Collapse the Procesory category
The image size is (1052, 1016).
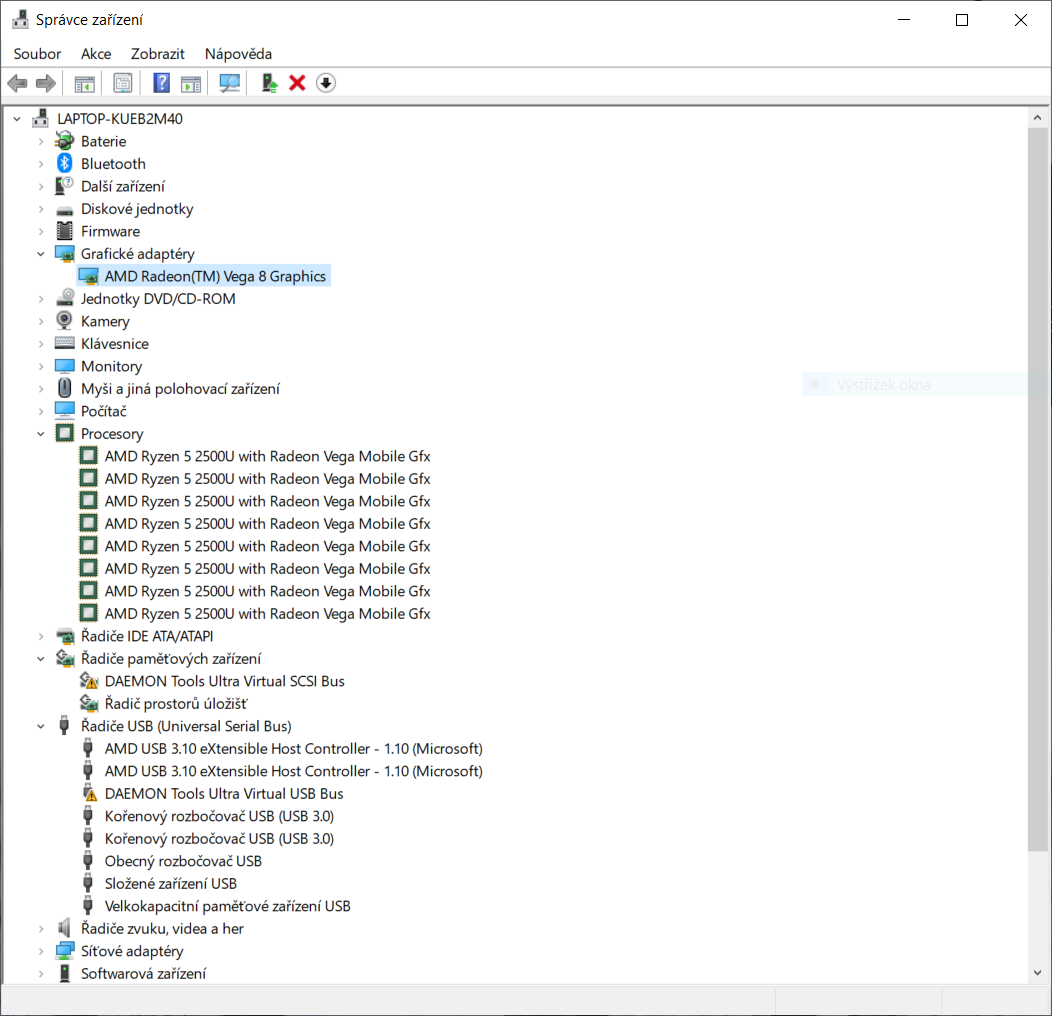coord(41,434)
